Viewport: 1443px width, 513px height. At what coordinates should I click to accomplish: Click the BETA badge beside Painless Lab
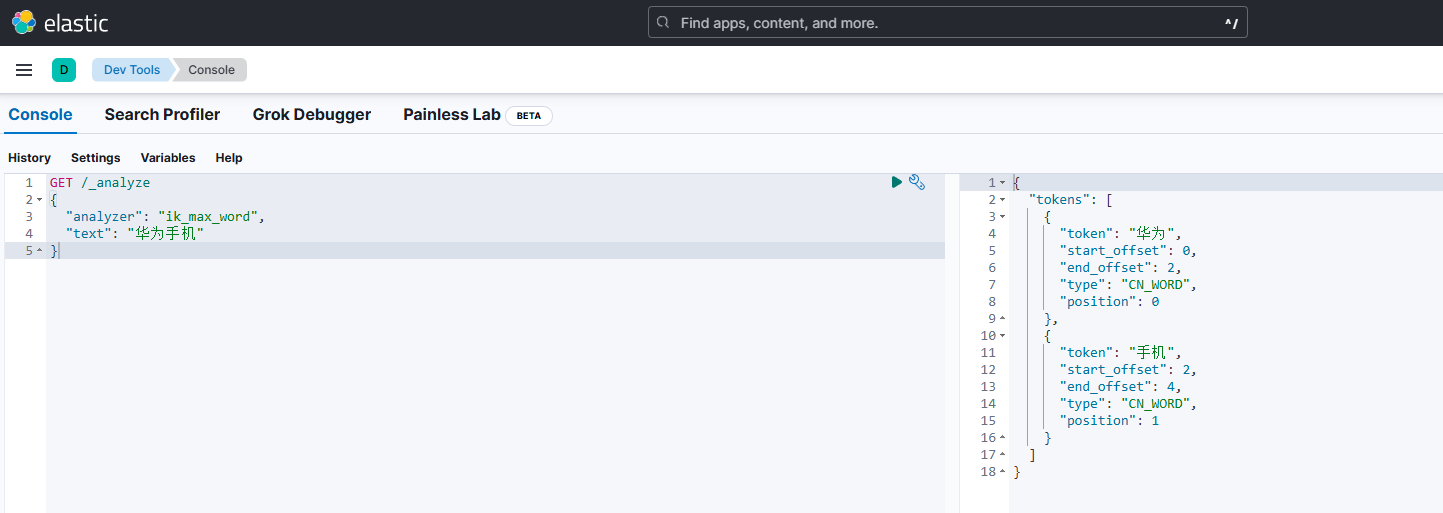coord(528,116)
